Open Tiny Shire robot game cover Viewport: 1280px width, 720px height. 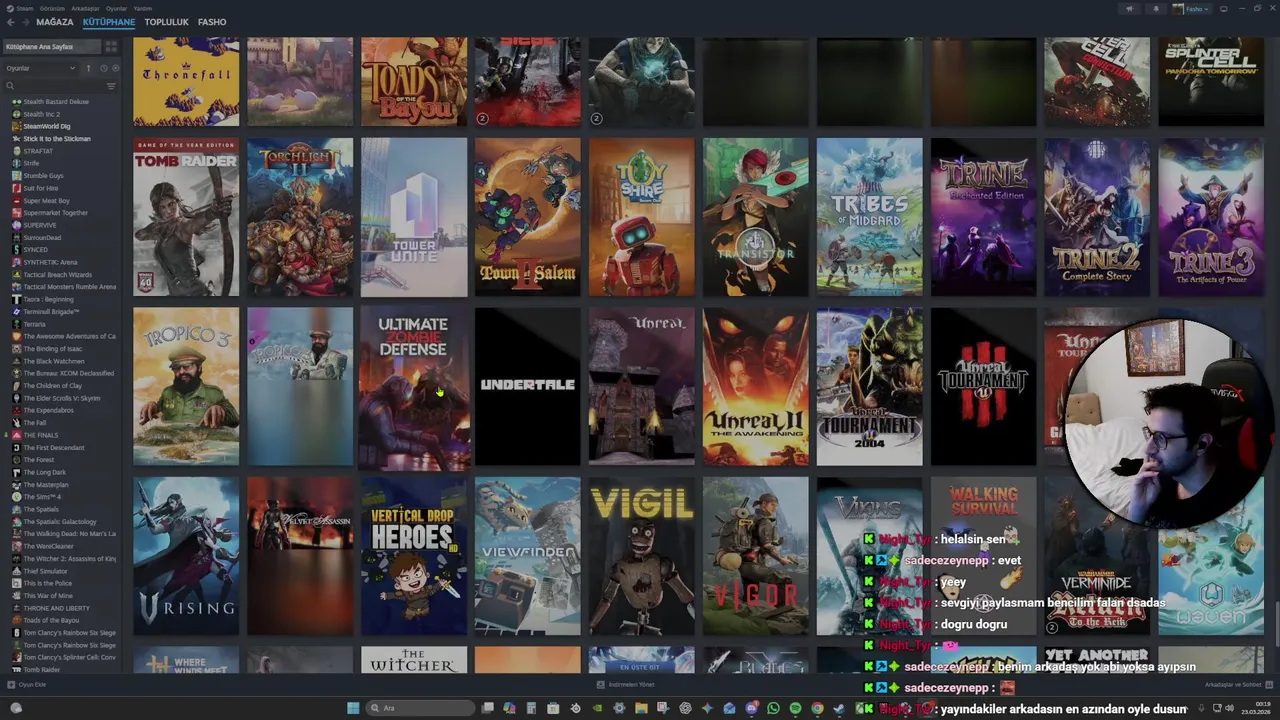click(x=642, y=217)
